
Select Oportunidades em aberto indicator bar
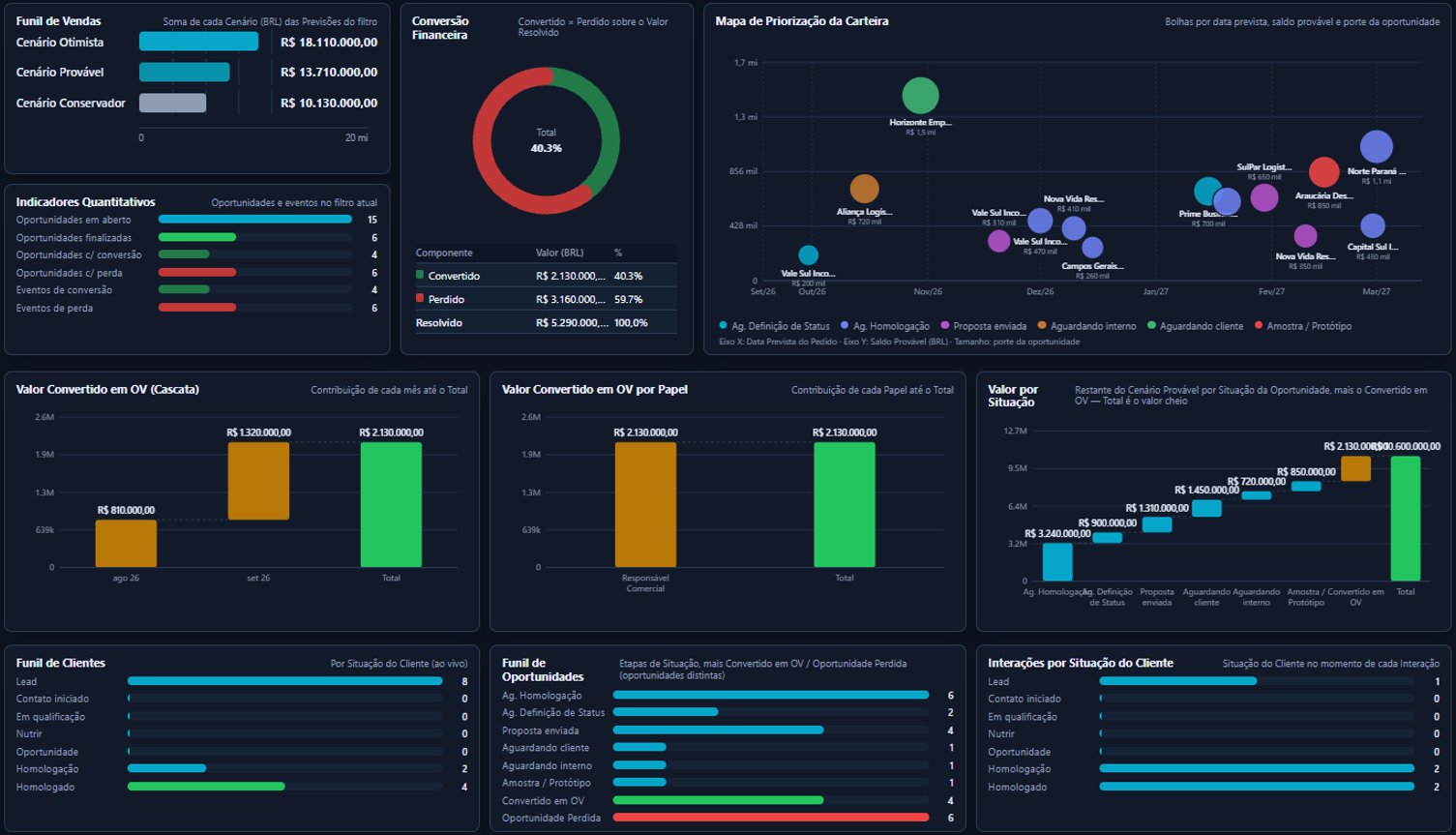pos(255,220)
